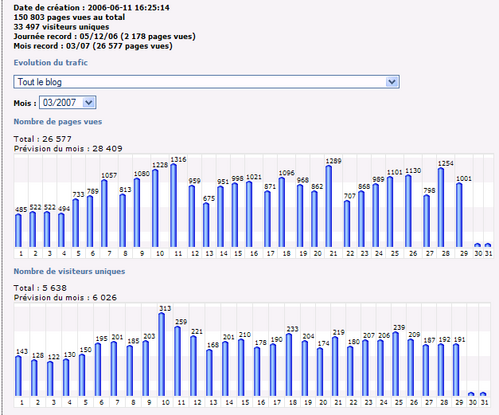Image resolution: width=499 pixels, height=415 pixels.
Task: Click the 485 pages vues bar for day 1
Action: pyautogui.click(x=18, y=231)
